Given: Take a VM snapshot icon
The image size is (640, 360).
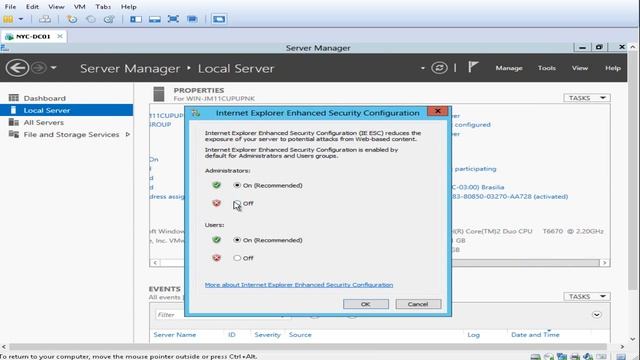Looking at the screenshot, I should (72, 19).
